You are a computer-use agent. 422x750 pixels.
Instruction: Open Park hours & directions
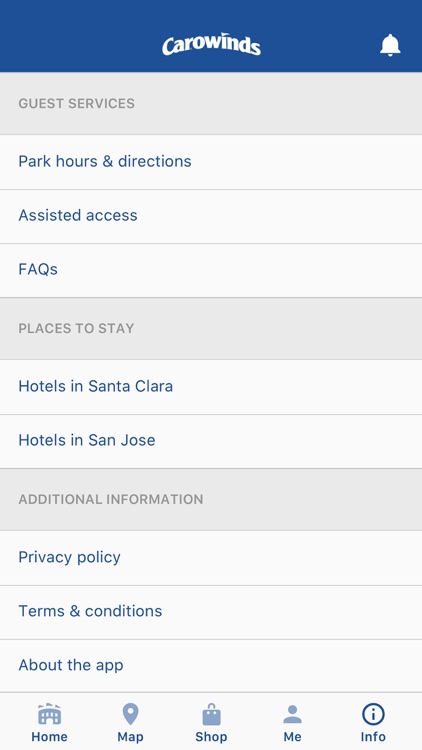(211, 162)
